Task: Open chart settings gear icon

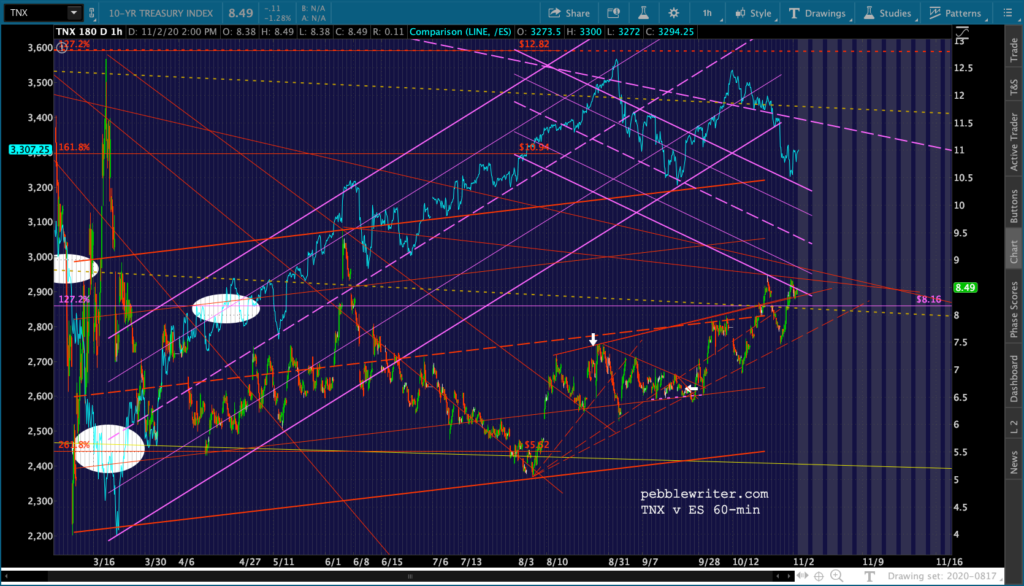Action: point(673,13)
